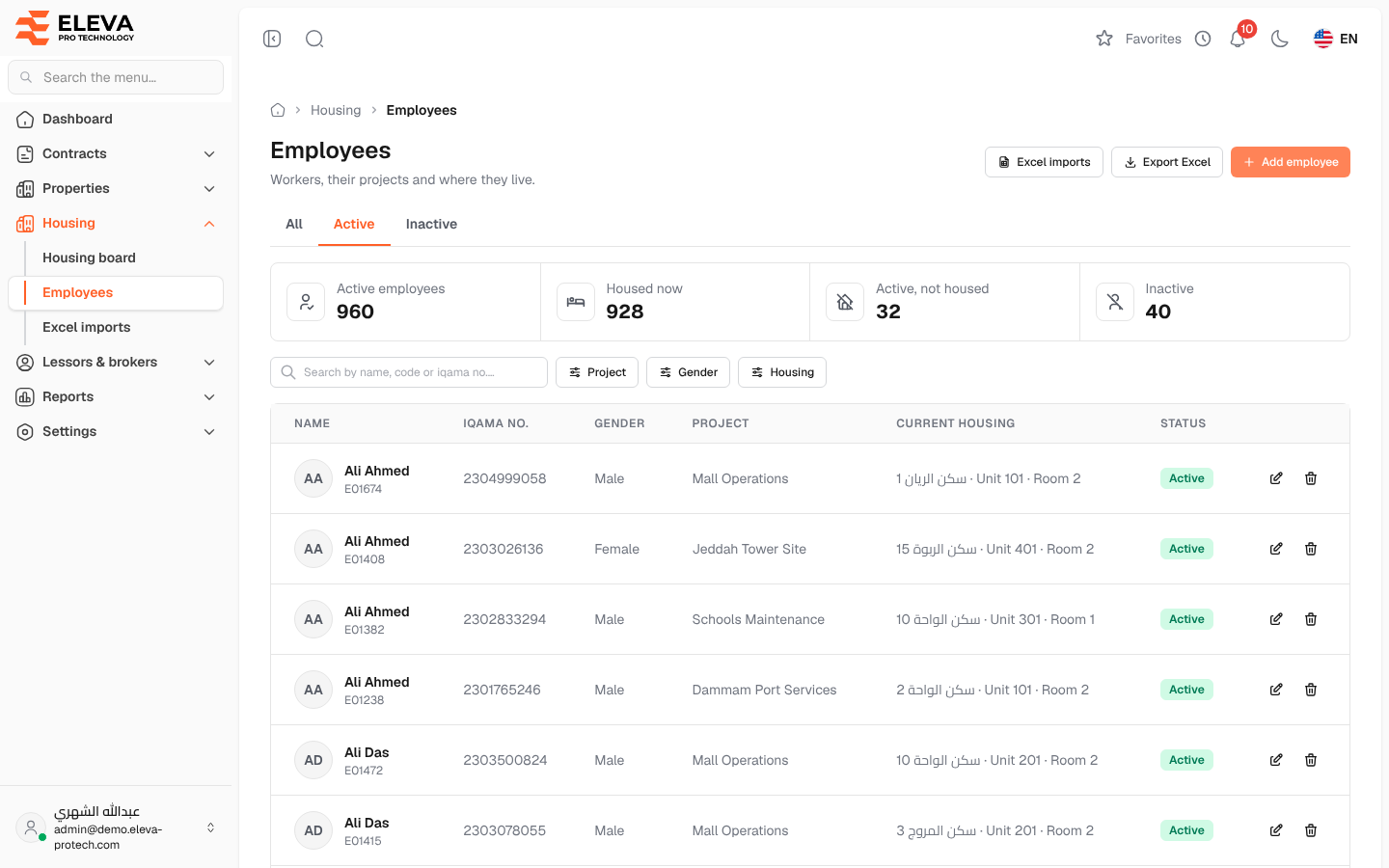Click the Housing breadcrumb link

(x=336, y=110)
